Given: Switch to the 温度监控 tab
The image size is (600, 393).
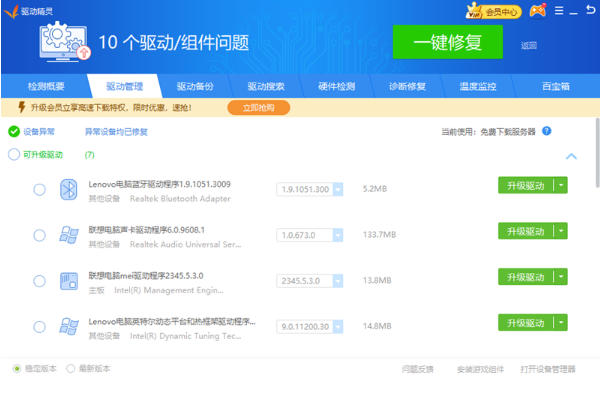Looking at the screenshot, I should pyautogui.click(x=478, y=86).
